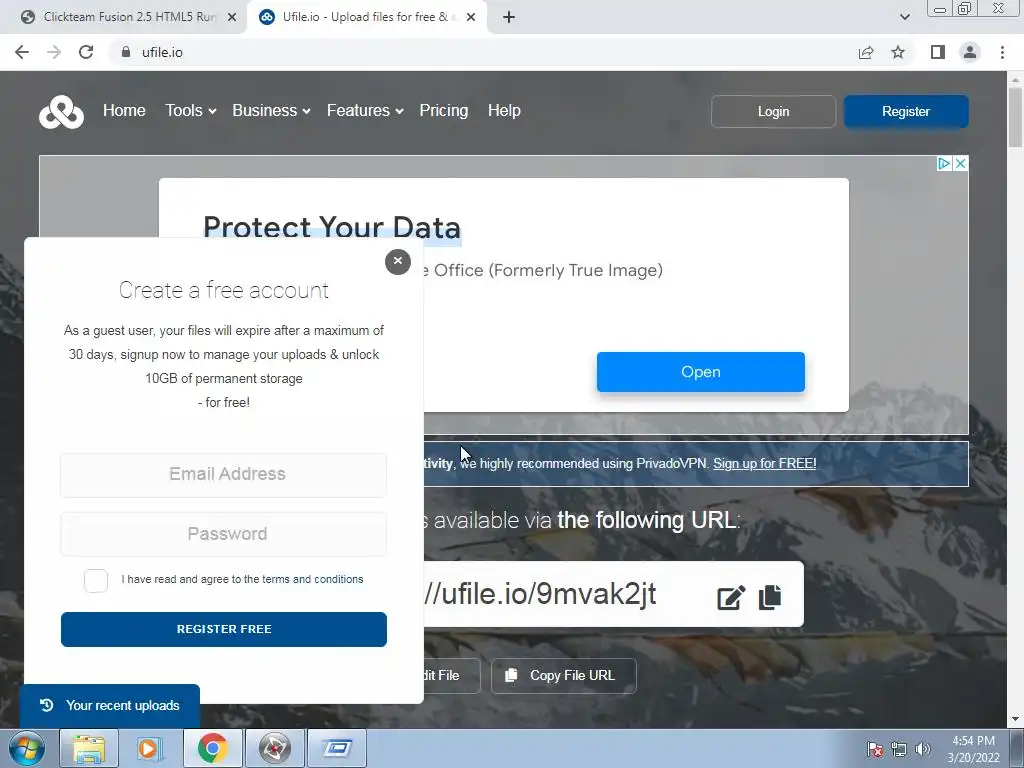Click the AdChoices triangle icon on the ad

(944, 163)
